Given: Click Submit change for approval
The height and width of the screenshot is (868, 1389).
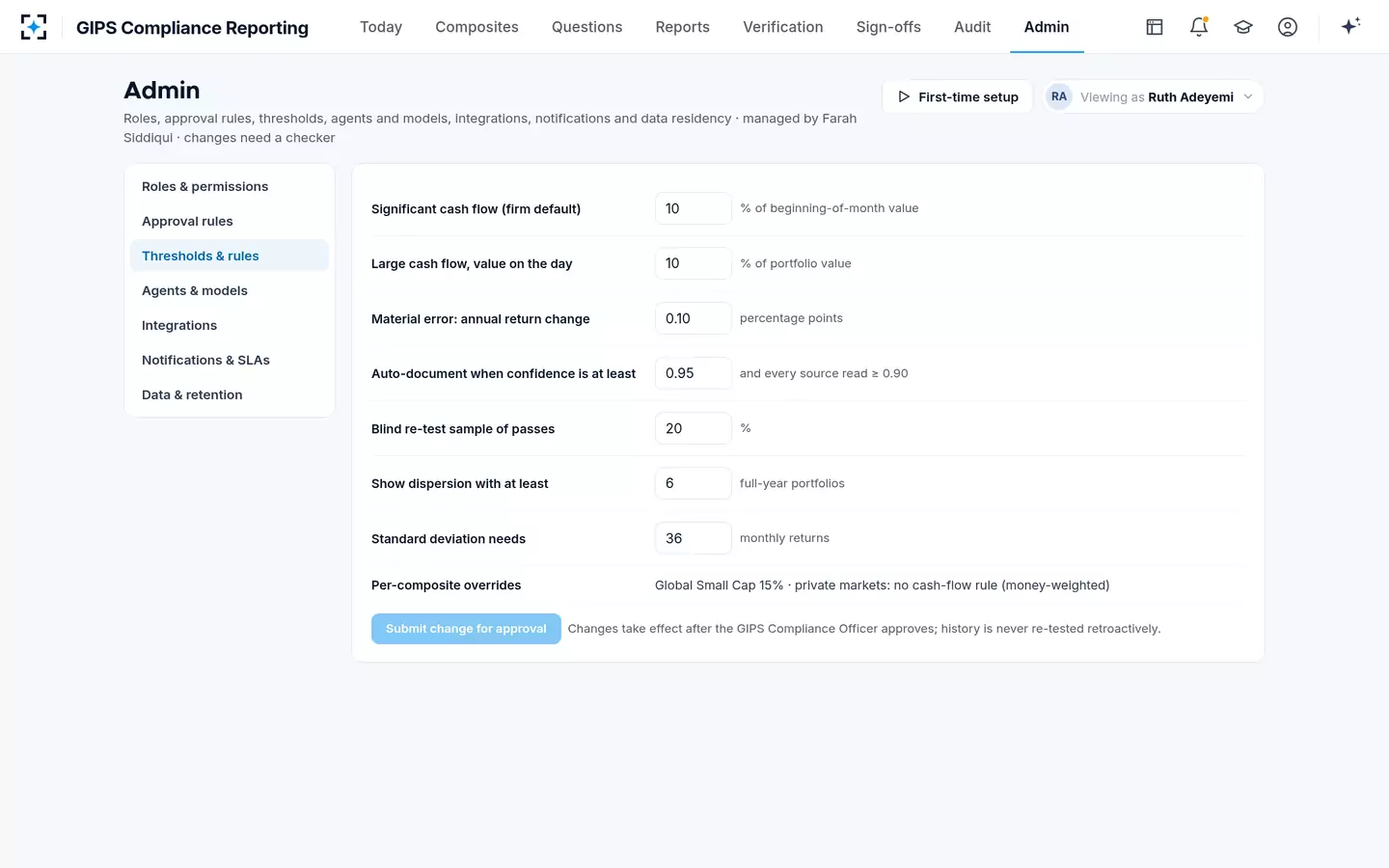Looking at the screenshot, I should coord(466,629).
